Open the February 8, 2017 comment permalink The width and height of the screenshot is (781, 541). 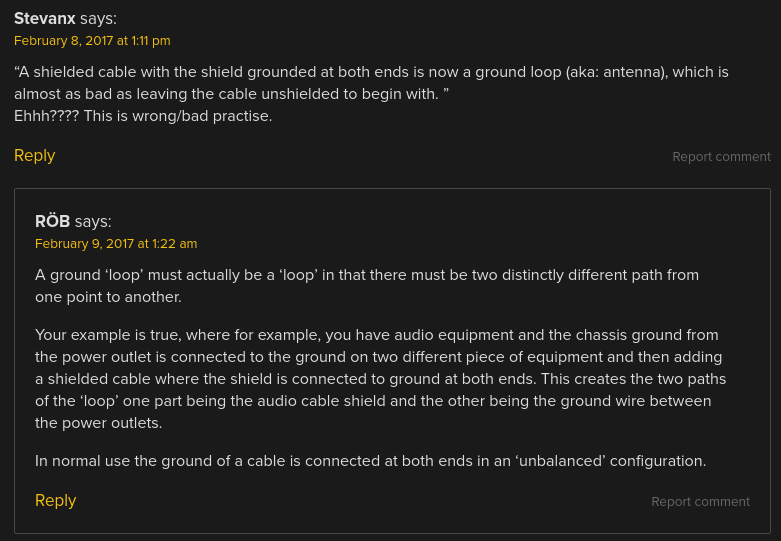pyautogui.click(x=92, y=41)
